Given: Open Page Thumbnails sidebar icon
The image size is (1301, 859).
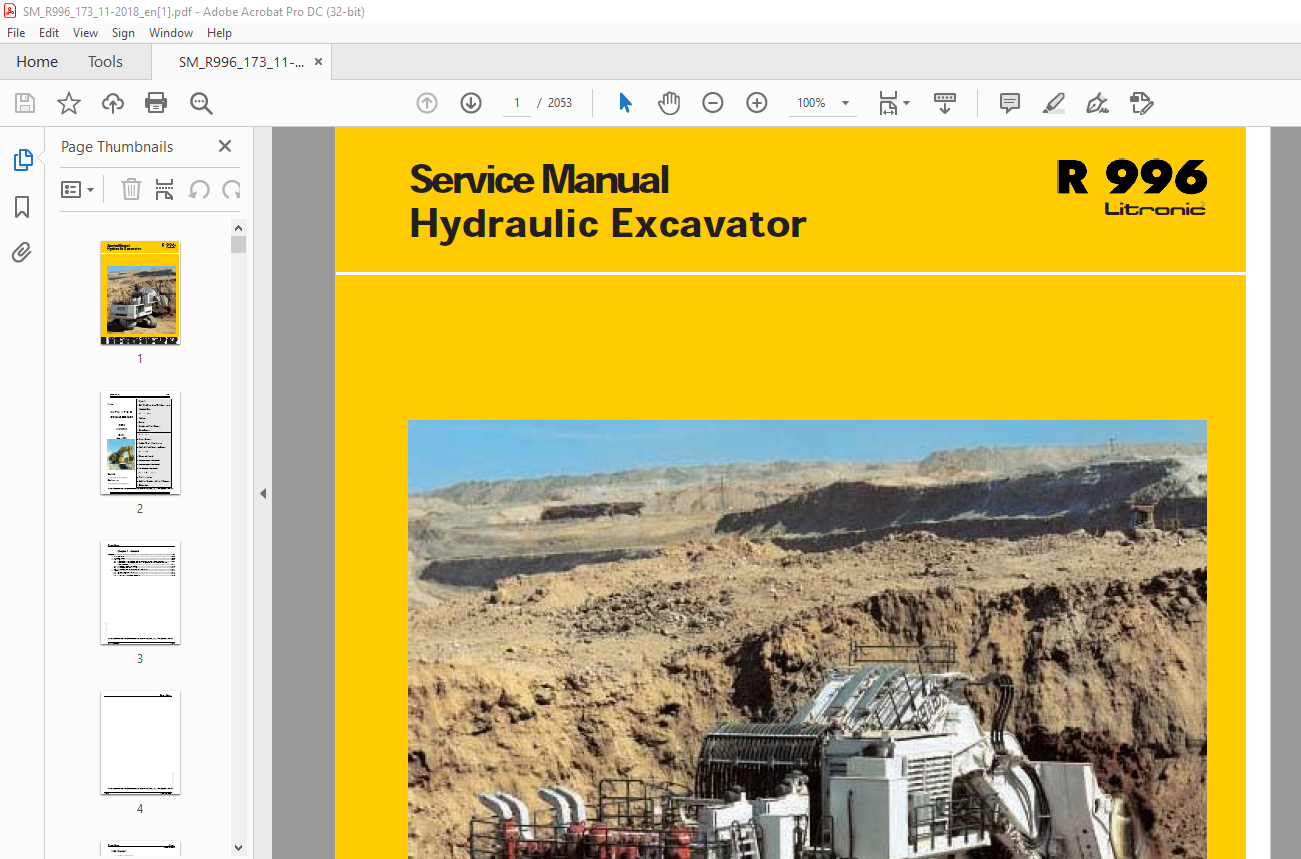Looking at the screenshot, I should point(22,160).
